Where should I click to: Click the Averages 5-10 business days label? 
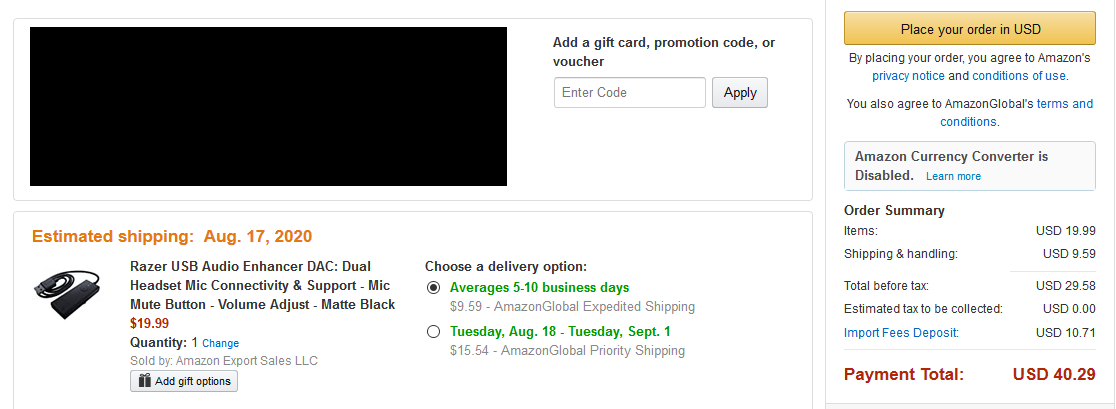click(x=539, y=288)
